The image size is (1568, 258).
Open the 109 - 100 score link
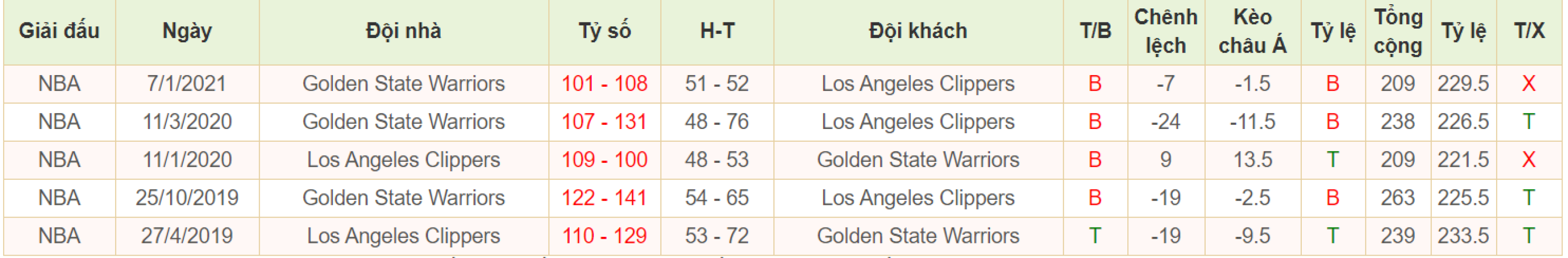pos(604,160)
